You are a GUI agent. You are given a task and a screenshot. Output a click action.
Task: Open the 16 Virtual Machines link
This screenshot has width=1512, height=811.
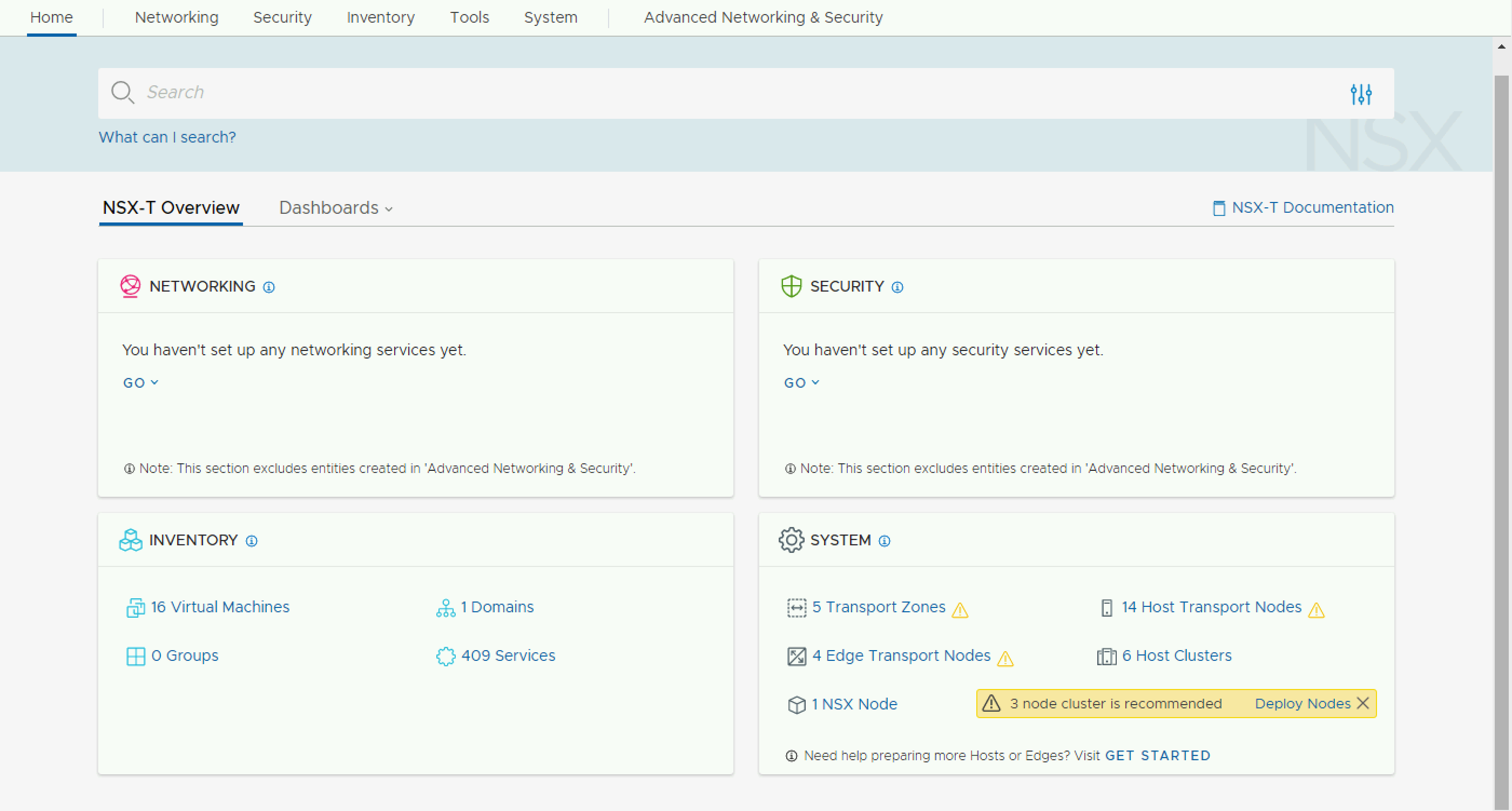220,607
